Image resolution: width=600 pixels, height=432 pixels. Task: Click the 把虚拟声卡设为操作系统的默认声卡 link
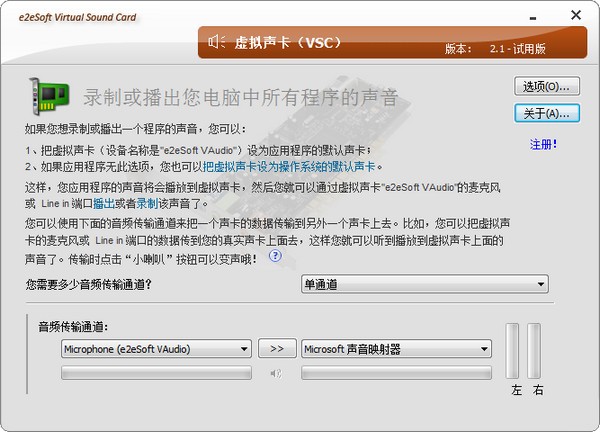click(292, 167)
